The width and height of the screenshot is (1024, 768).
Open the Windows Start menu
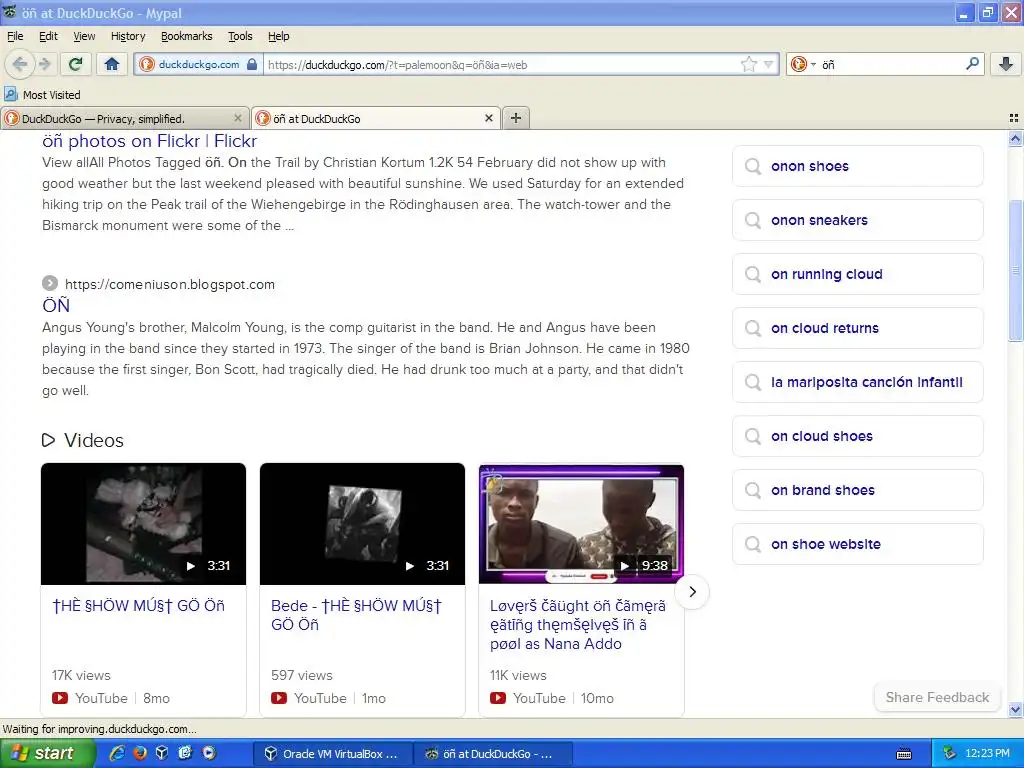[x=47, y=754]
